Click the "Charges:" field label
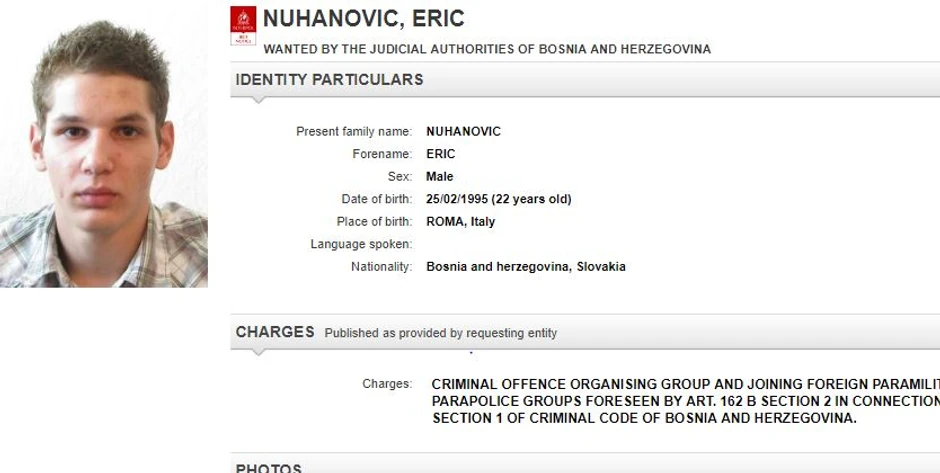Image resolution: width=940 pixels, height=473 pixels. (387, 384)
